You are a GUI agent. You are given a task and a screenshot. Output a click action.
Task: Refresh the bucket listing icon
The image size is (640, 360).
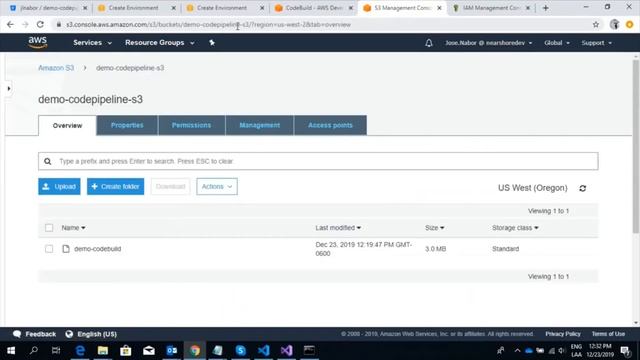(582, 188)
